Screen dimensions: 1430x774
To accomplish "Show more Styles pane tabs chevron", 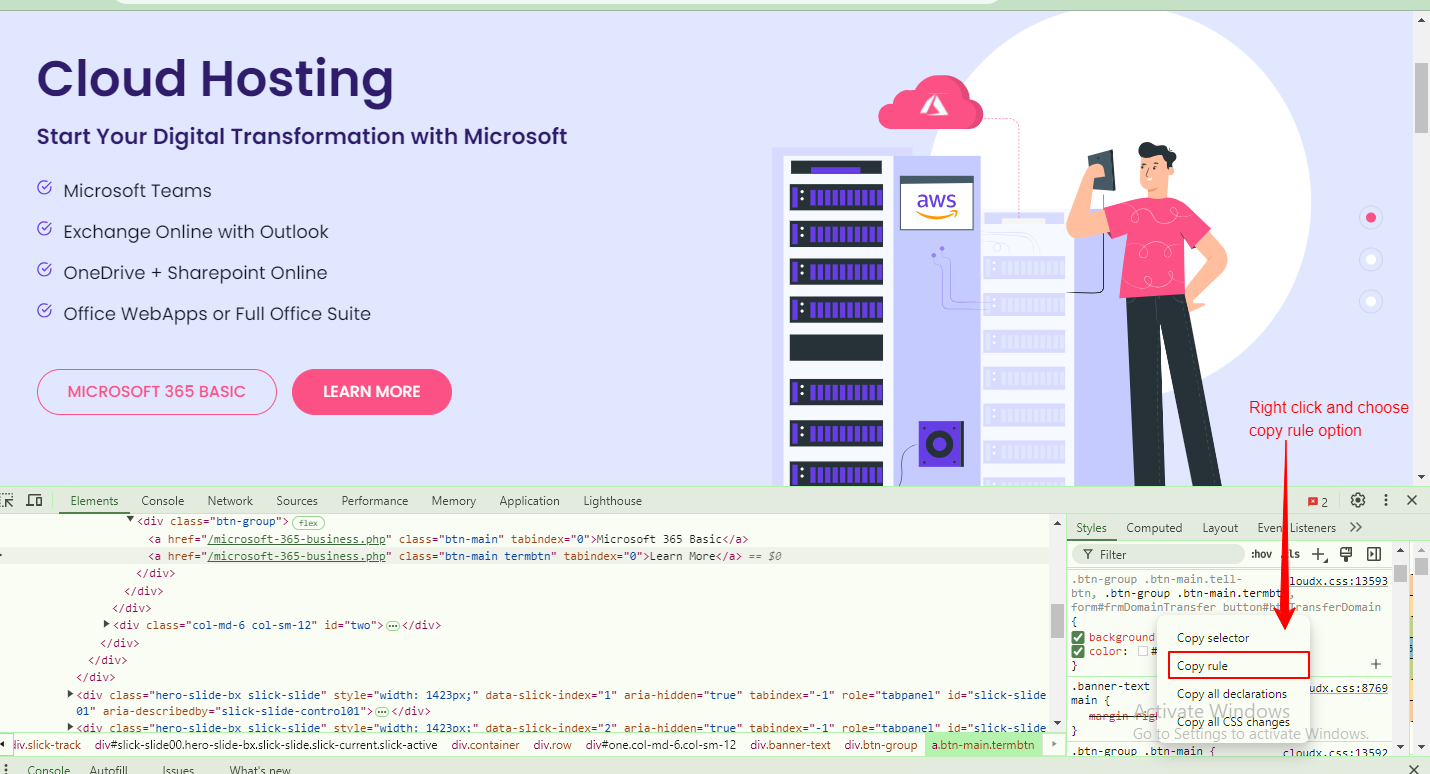I will (x=1356, y=527).
